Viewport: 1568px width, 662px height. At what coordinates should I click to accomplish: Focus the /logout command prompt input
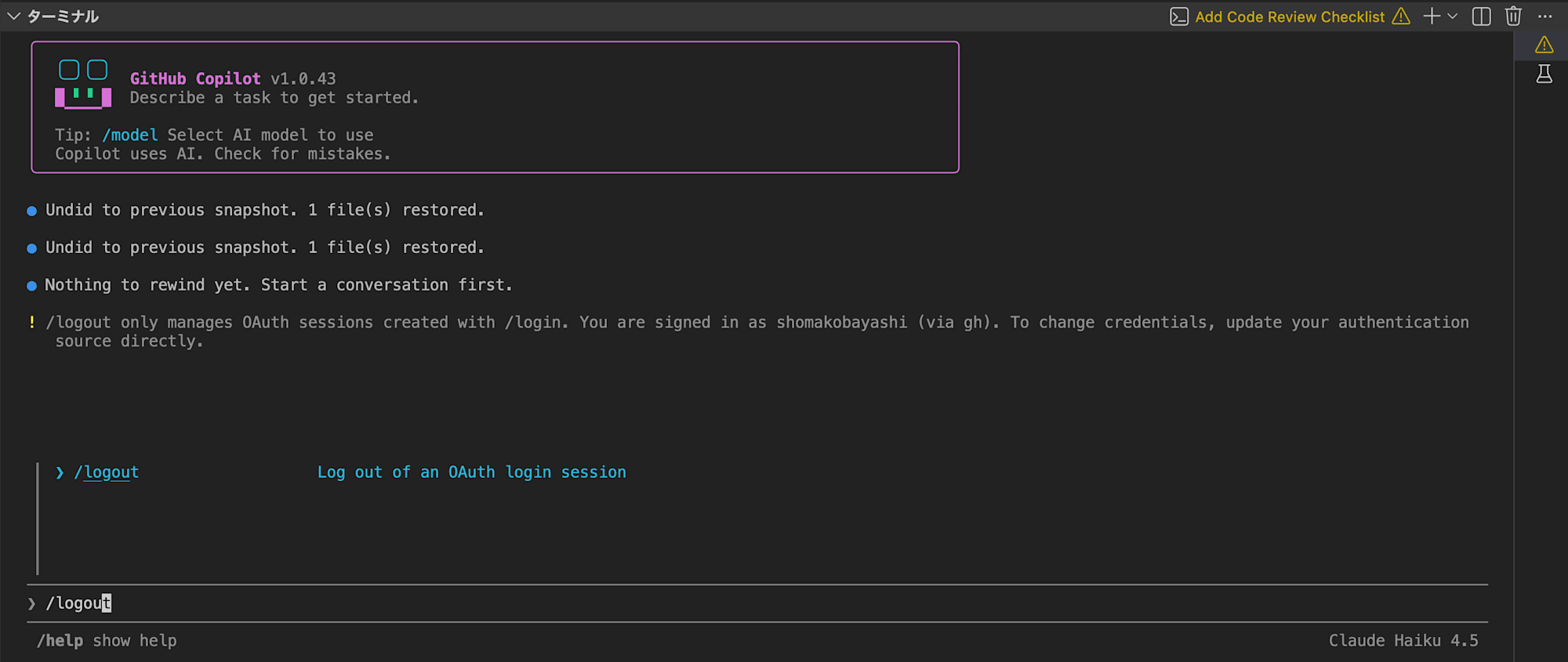757,603
